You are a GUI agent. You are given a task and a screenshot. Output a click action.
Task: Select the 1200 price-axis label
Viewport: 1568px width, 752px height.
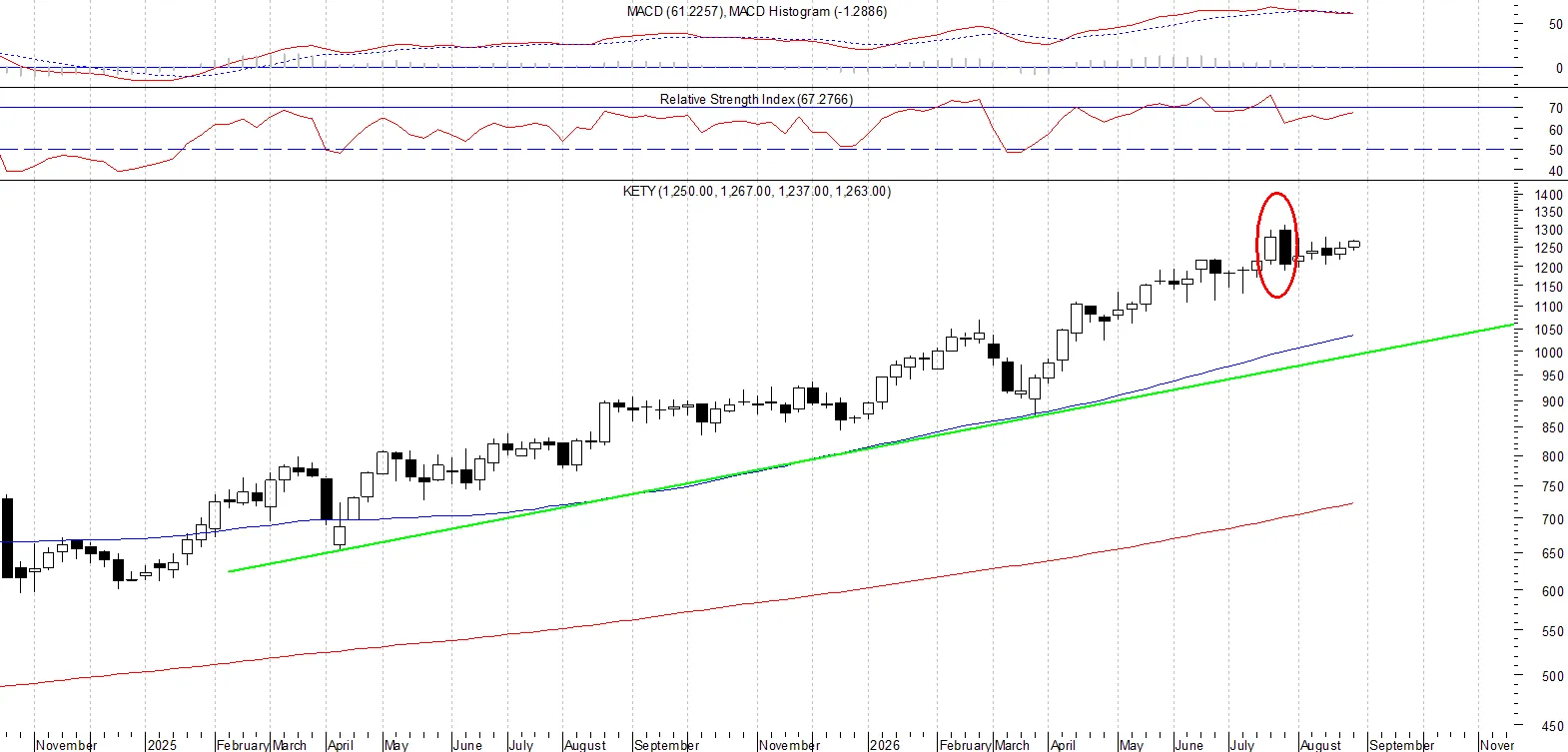[x=1549, y=269]
